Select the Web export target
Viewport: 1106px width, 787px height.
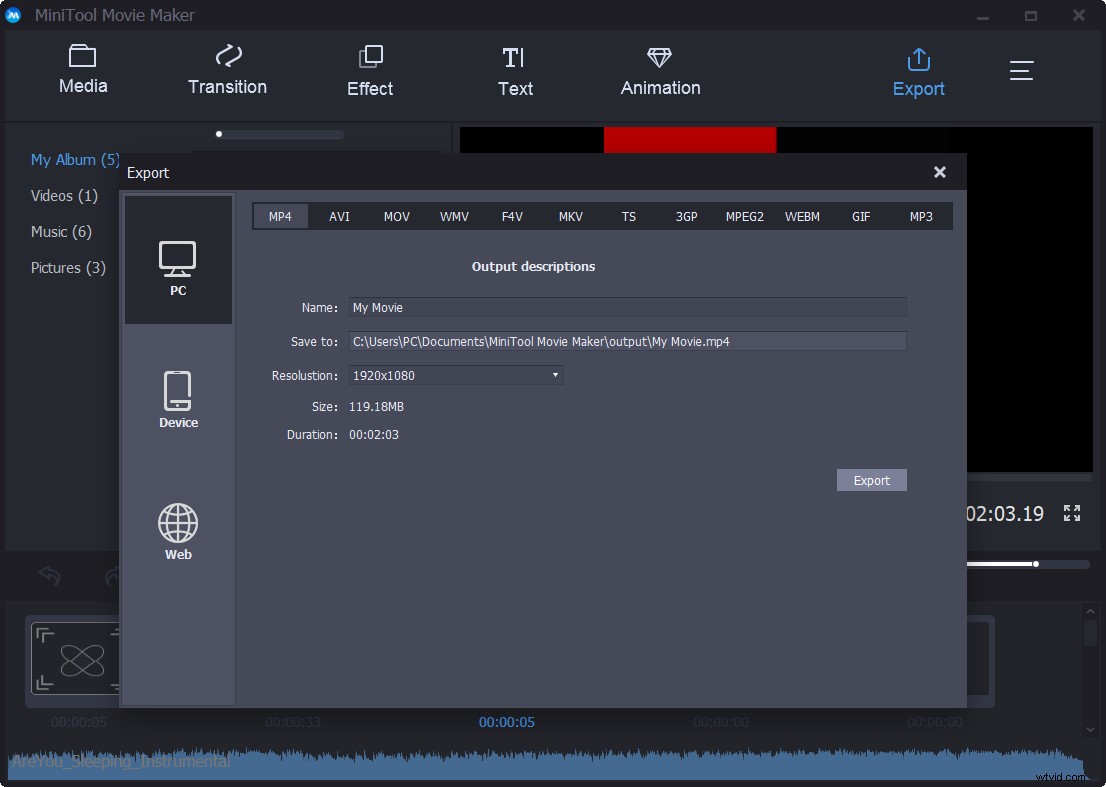178,530
